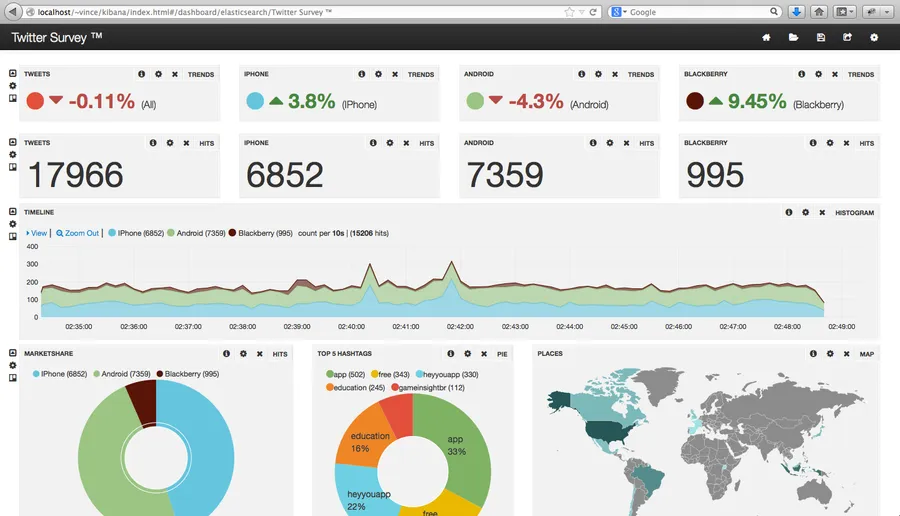The width and height of the screenshot is (900, 516).
Task: Toggle app (502) hashtag legend entry
Action: tap(346, 374)
